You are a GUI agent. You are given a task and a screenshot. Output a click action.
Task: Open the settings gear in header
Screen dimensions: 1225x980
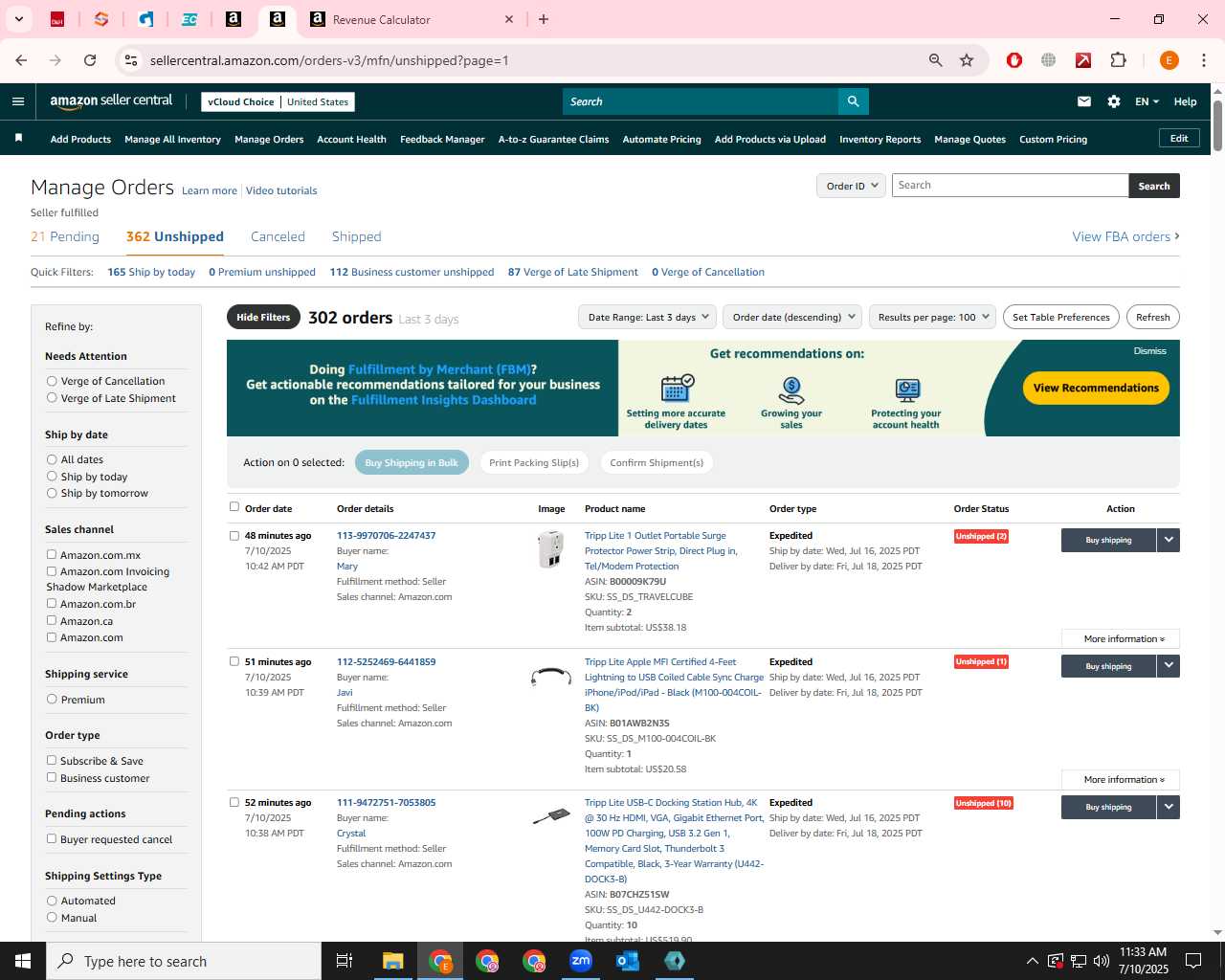[x=1114, y=101]
